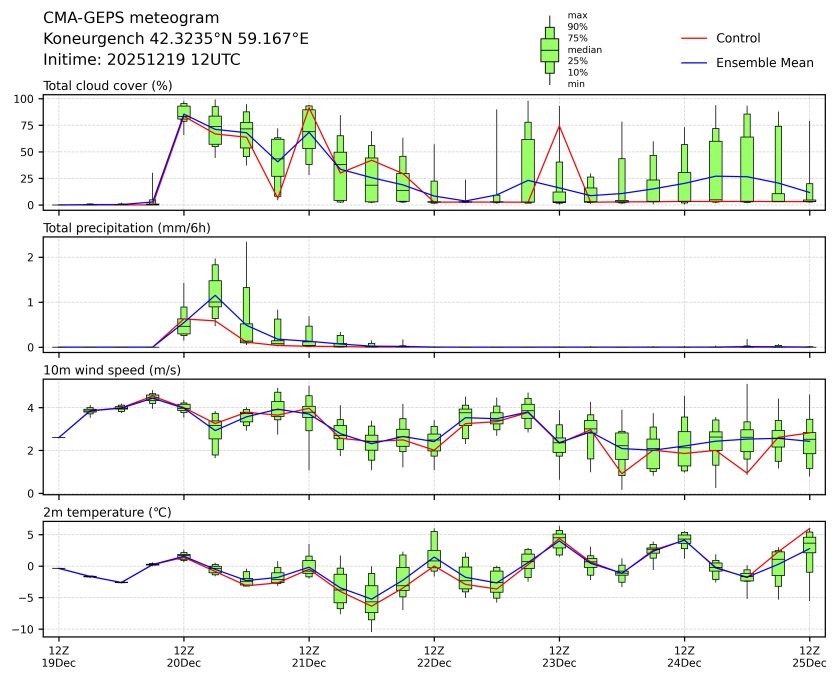Select the Control legend label
This screenshot has height=680, width=838.
[738, 38]
